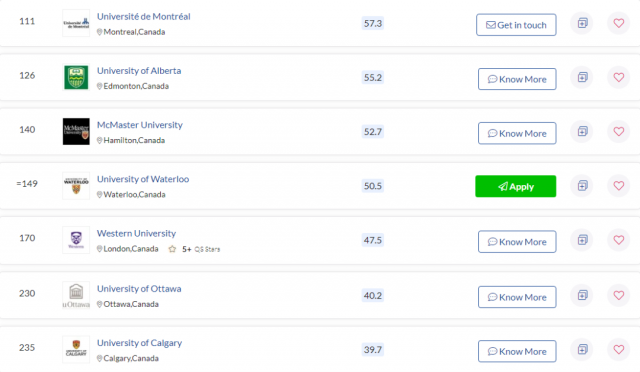Add McMaster University to compare

582,131
